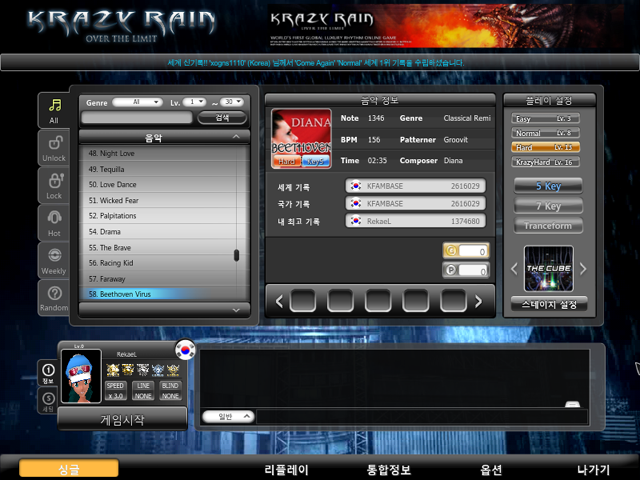The width and height of the screenshot is (640, 480).
Task: Change the LINE NONE setting
Action: tap(143, 391)
